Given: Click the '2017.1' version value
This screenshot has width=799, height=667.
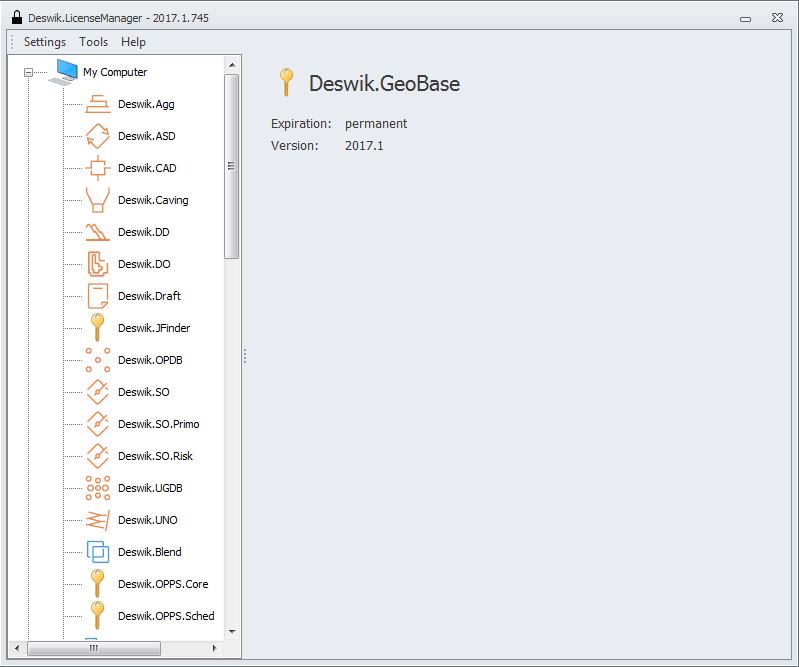Looking at the screenshot, I should click(x=364, y=146).
